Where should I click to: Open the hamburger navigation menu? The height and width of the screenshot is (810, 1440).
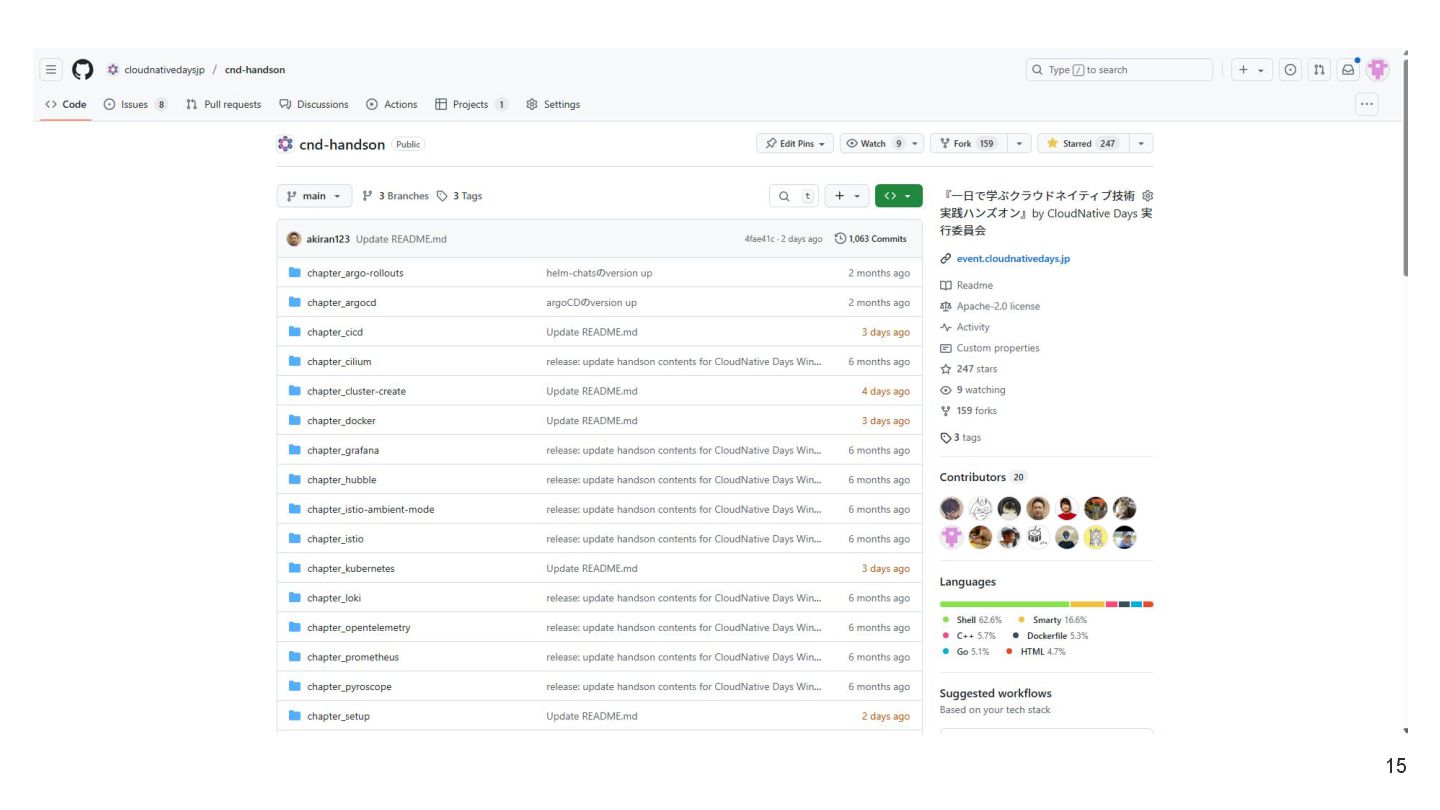51,70
